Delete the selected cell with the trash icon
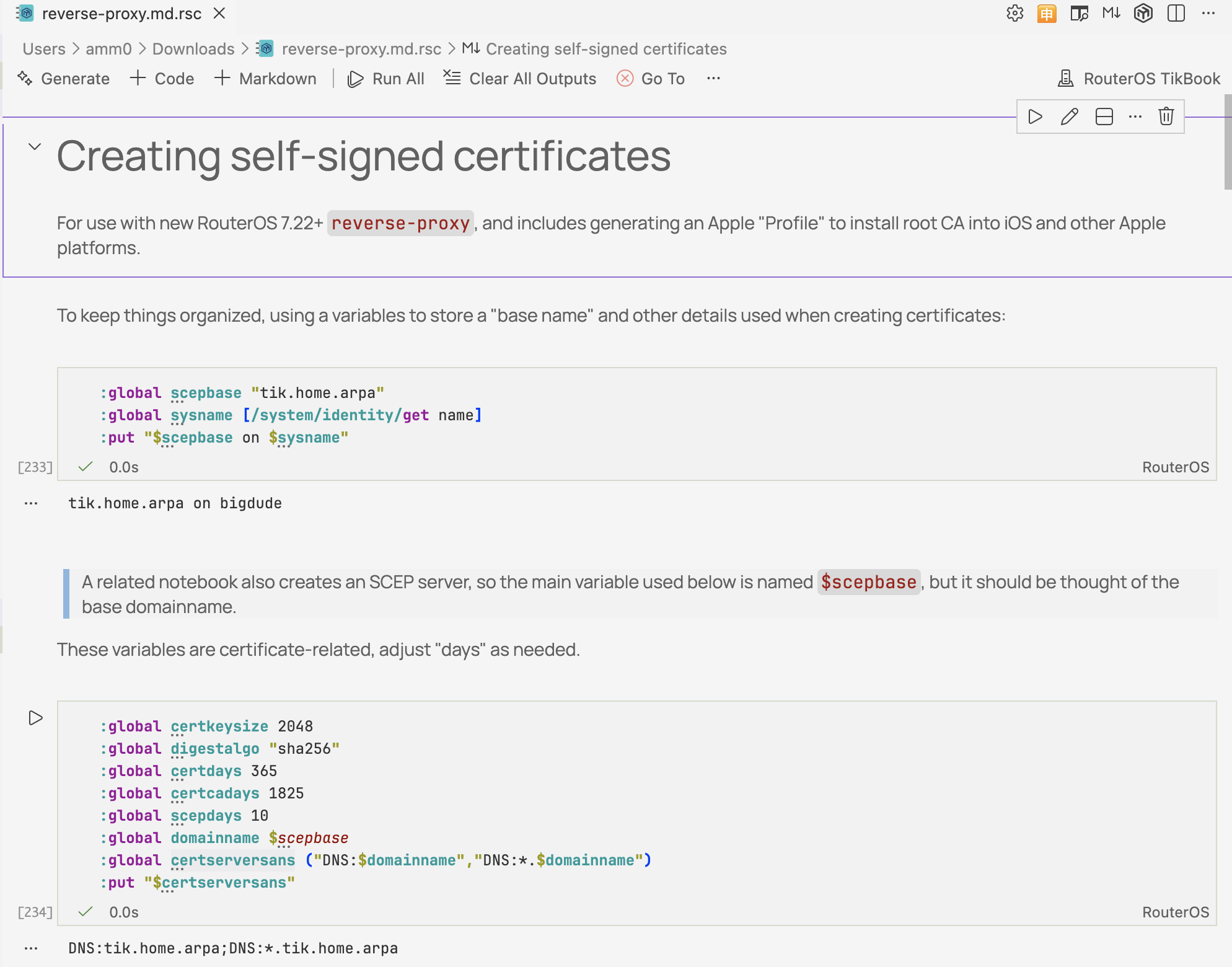This screenshot has height=967, width=1232. click(1166, 116)
